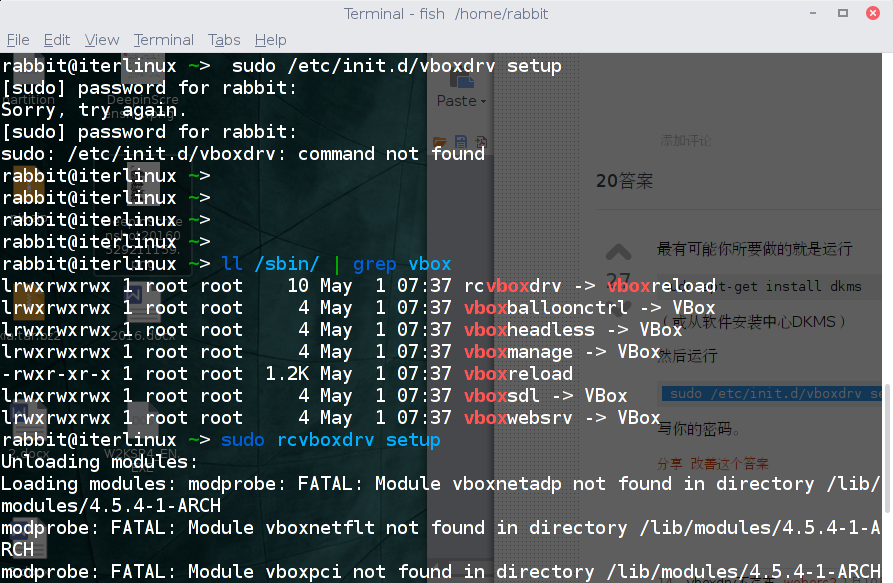Upvote the answer with the up arrow
Viewport: 893px width, 583px height.
click(618, 252)
